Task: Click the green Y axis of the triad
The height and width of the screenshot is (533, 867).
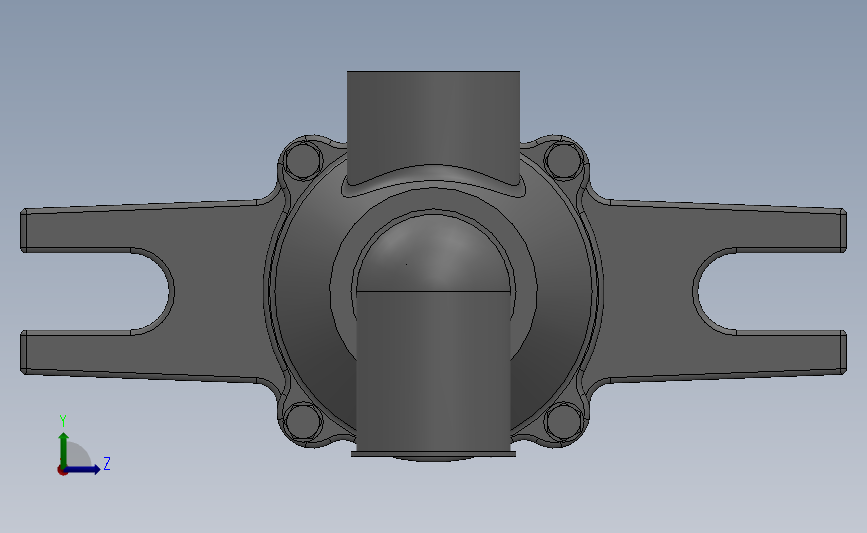Action: [x=64, y=449]
